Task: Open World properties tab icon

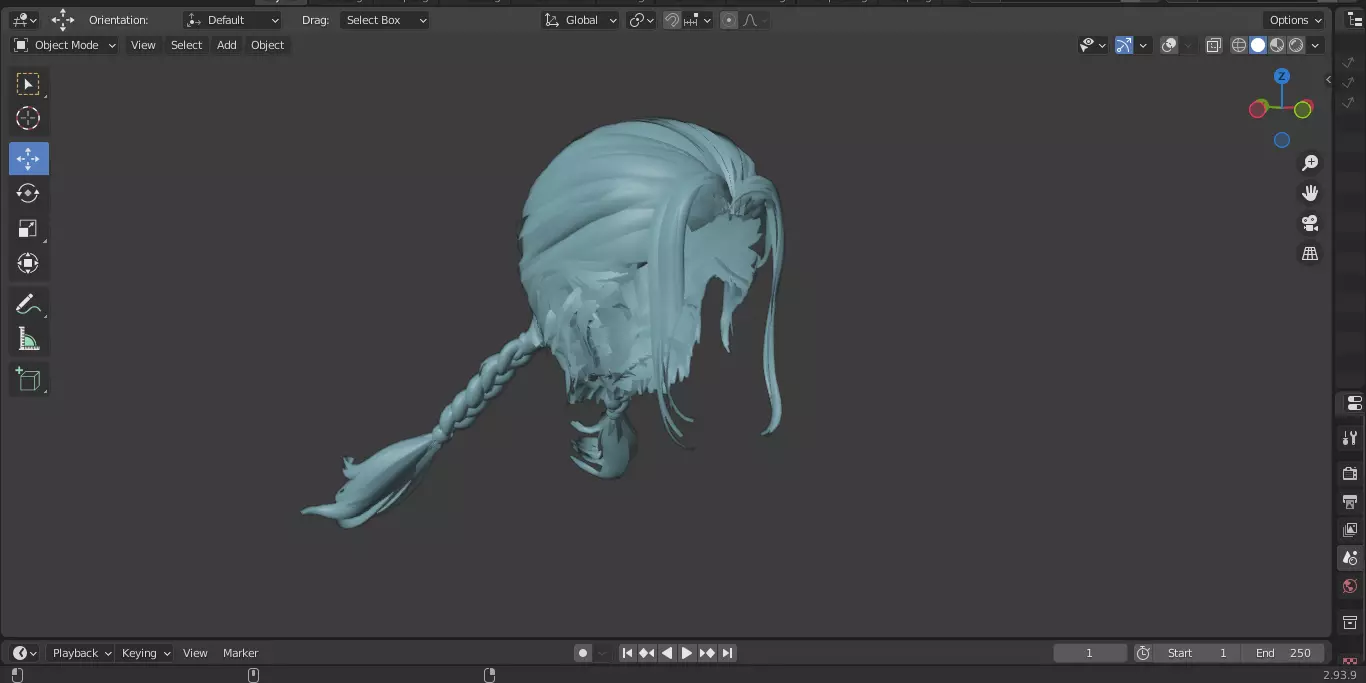Action: [x=1350, y=586]
